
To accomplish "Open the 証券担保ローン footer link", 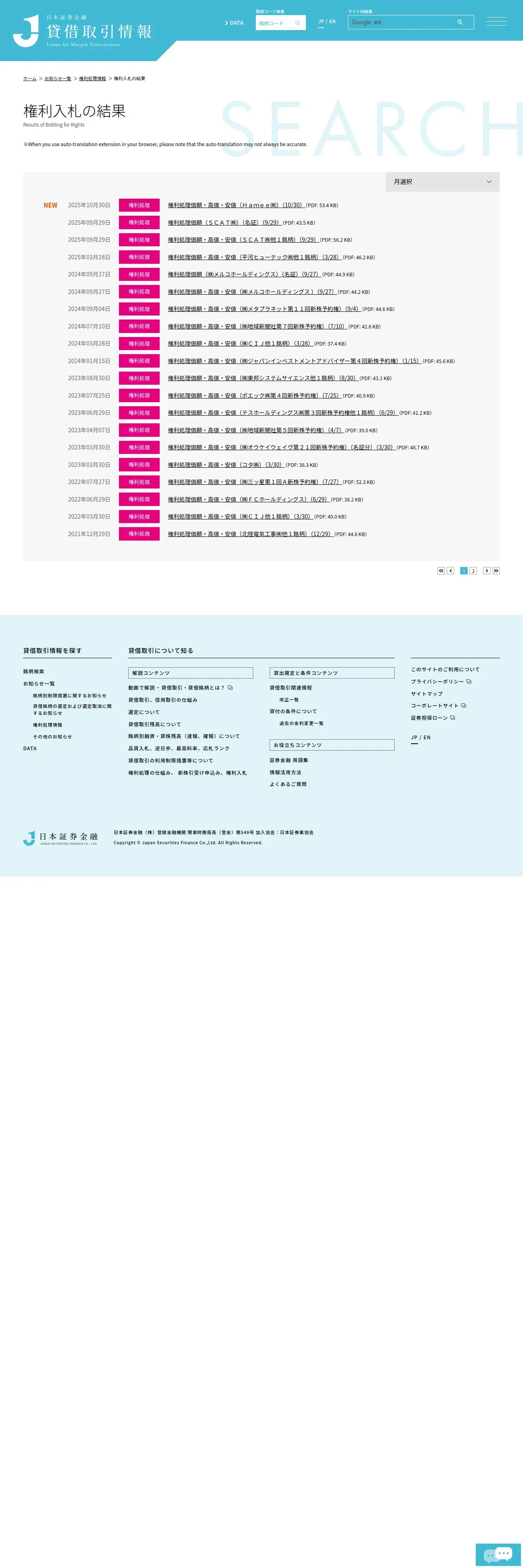I will (x=433, y=718).
